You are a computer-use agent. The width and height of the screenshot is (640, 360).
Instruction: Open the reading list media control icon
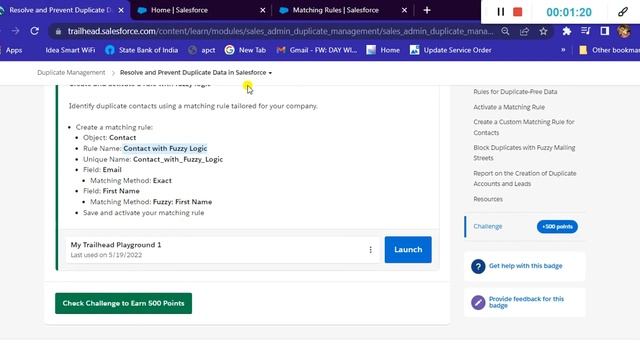coord(585,31)
